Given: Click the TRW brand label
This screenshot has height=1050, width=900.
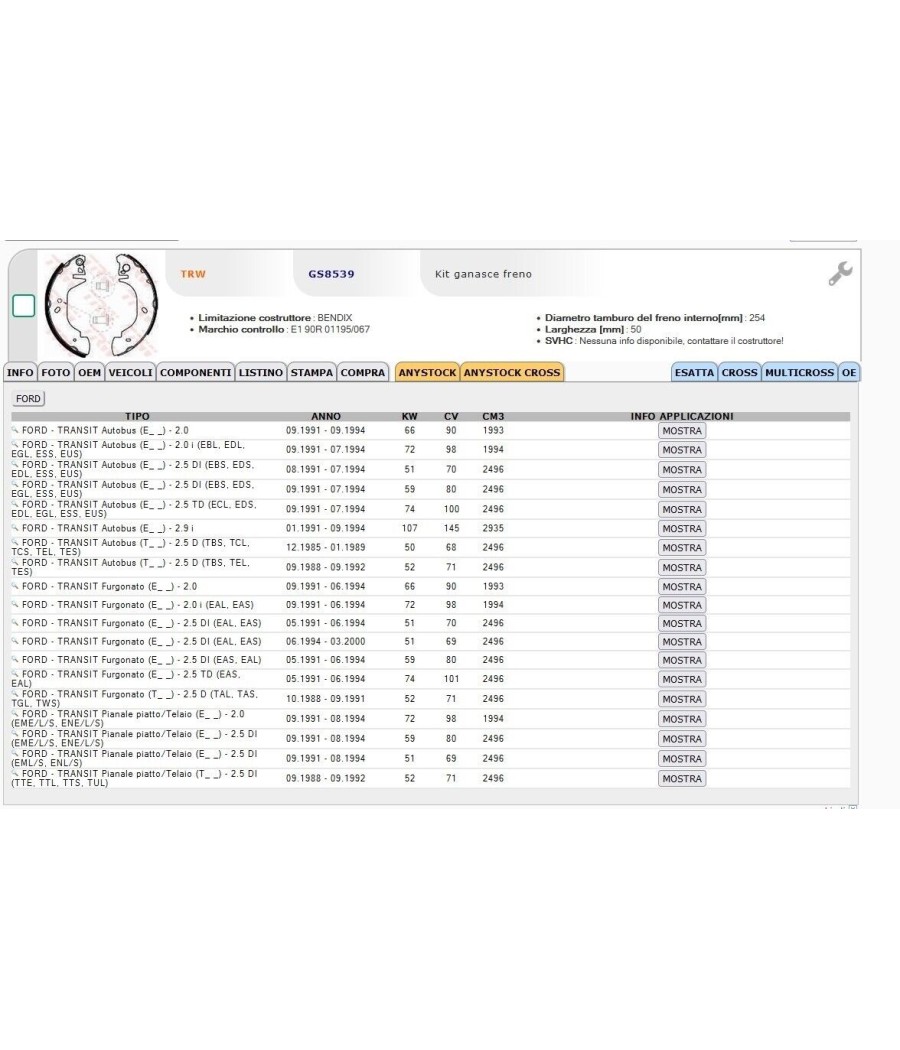Looking at the screenshot, I should coord(193,274).
